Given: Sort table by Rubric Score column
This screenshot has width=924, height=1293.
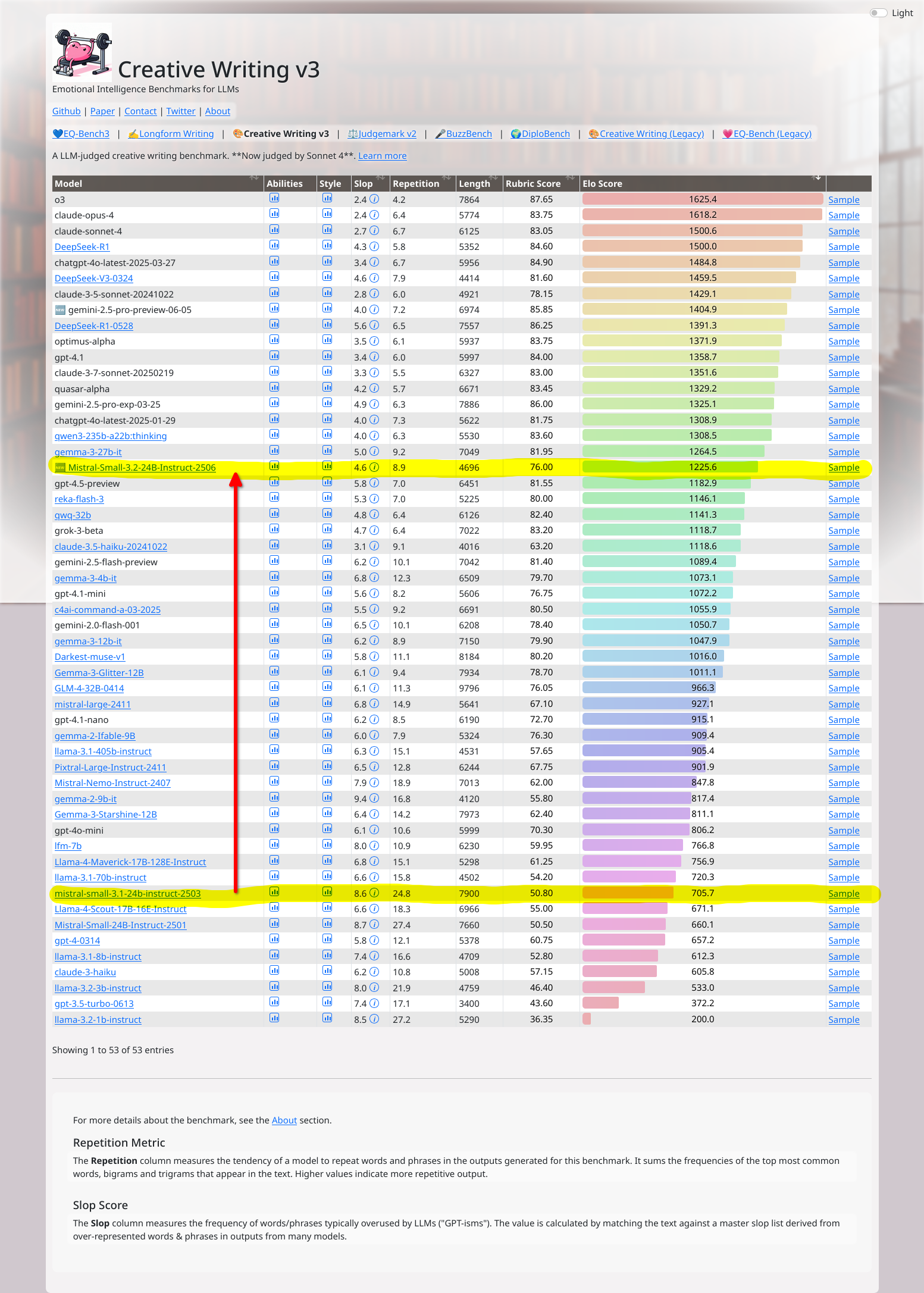Looking at the screenshot, I should [x=541, y=183].
